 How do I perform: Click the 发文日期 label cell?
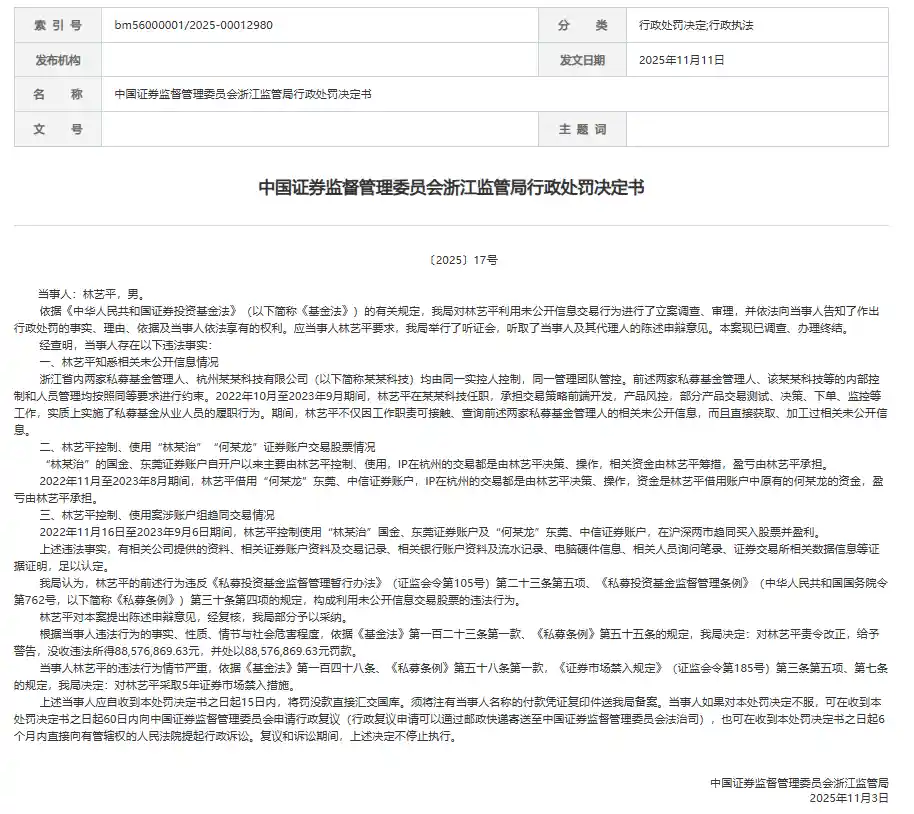click(585, 59)
